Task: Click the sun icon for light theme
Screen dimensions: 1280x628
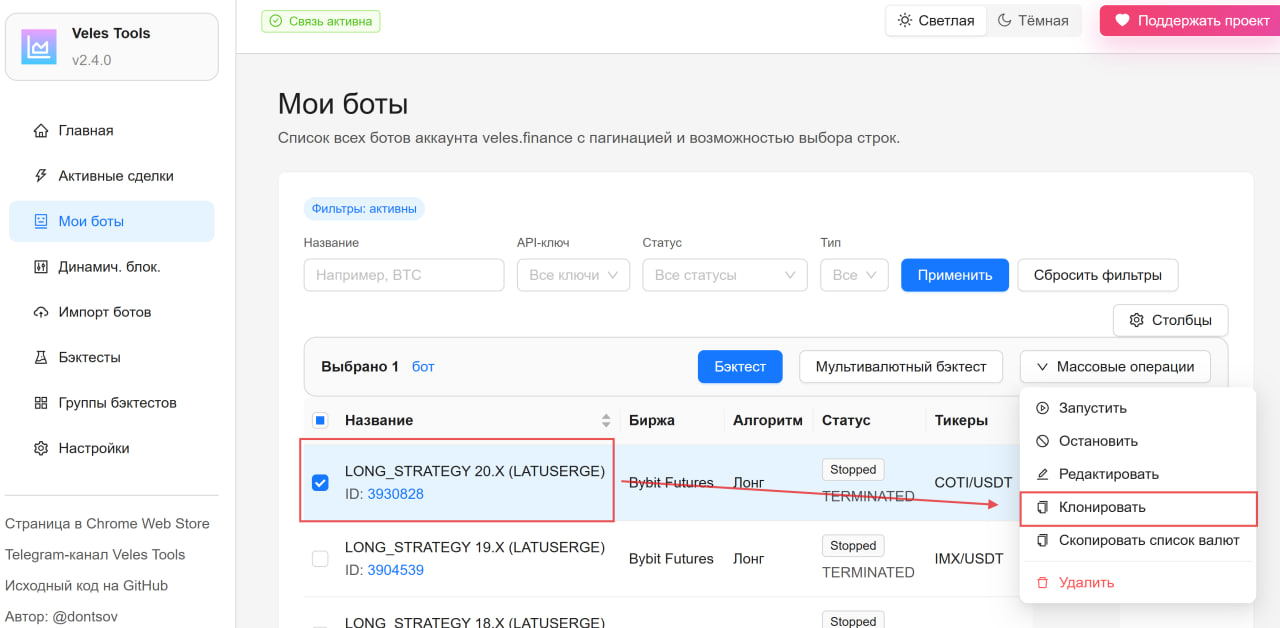Action: 905,20
